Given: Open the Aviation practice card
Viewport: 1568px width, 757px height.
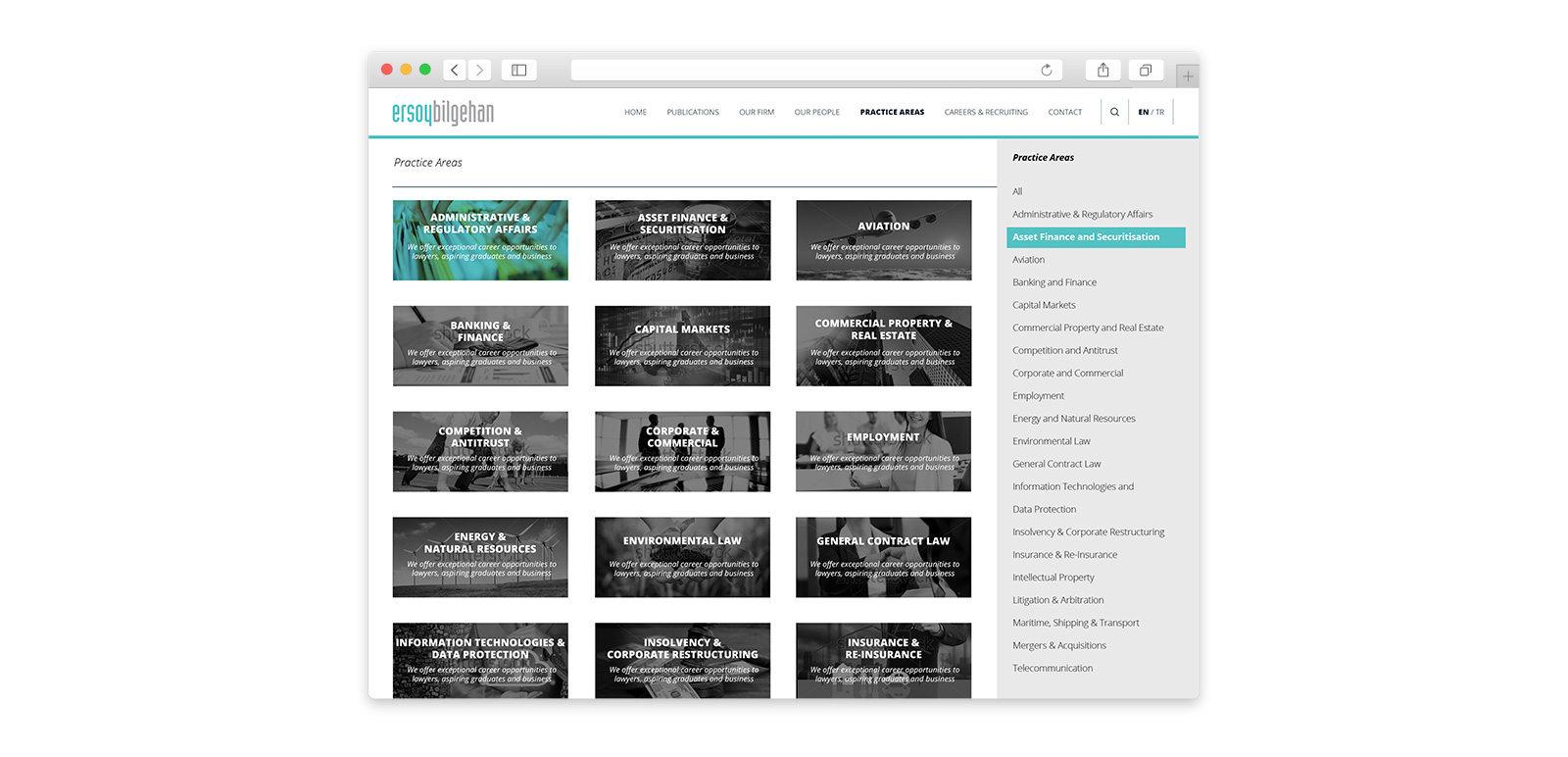Looking at the screenshot, I should pos(884,240).
